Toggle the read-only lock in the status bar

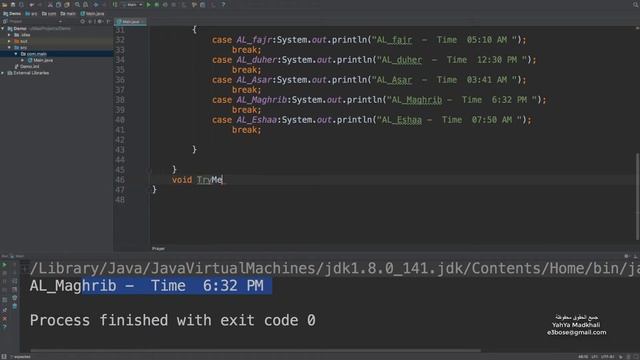(x=621, y=357)
